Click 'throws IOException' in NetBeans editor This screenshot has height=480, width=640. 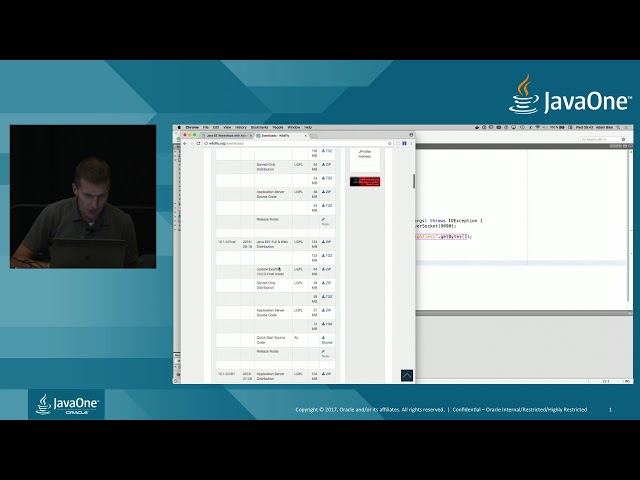pyautogui.click(x=453, y=221)
